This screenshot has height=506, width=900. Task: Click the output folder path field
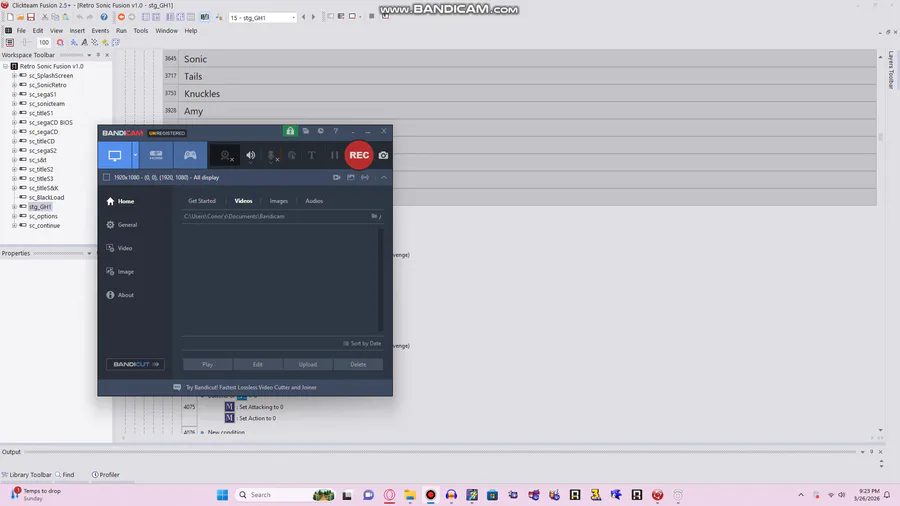[276, 217]
